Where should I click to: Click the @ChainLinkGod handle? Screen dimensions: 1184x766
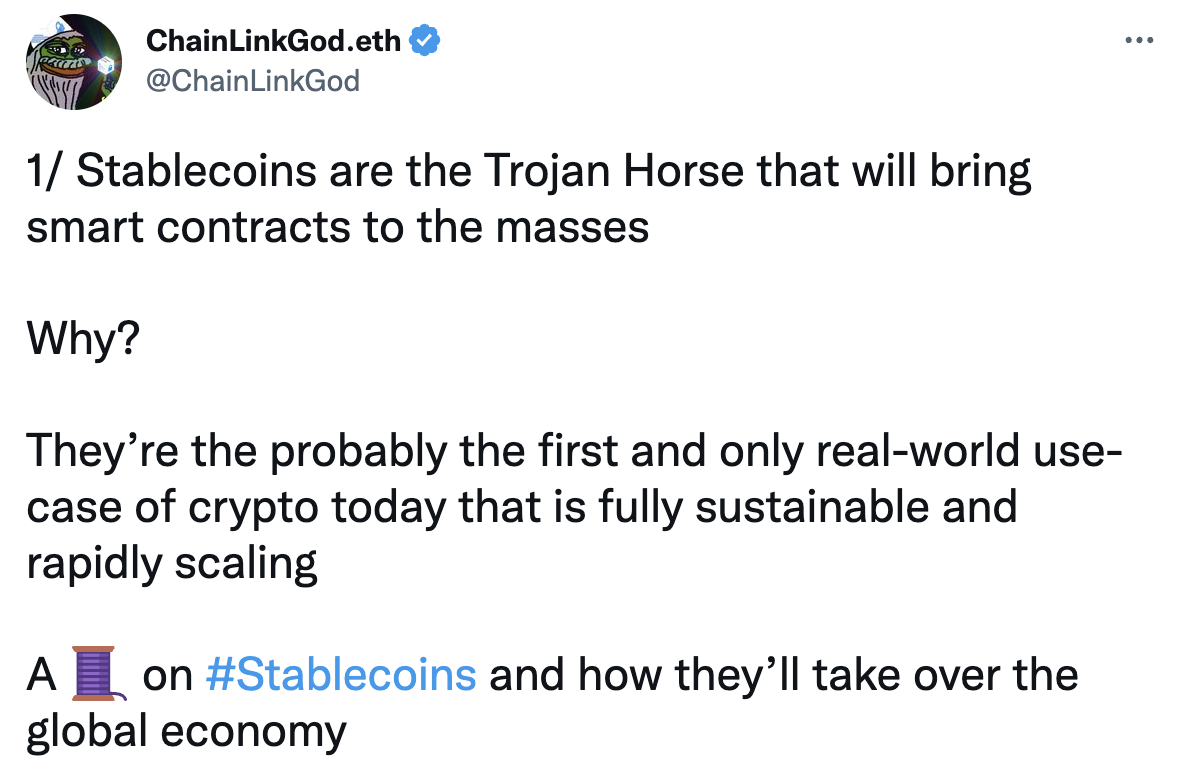point(253,80)
